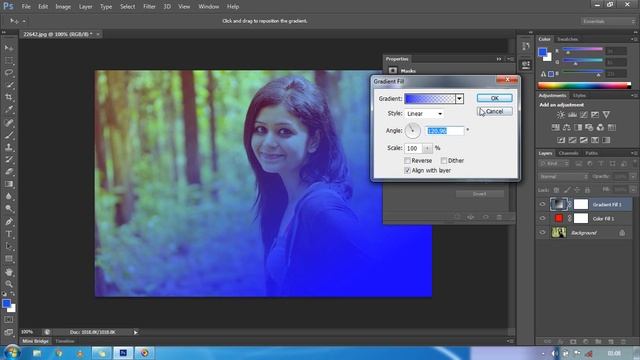Screen dimensions: 640x360
Task: Select the Lasso tool
Action: click(9, 73)
